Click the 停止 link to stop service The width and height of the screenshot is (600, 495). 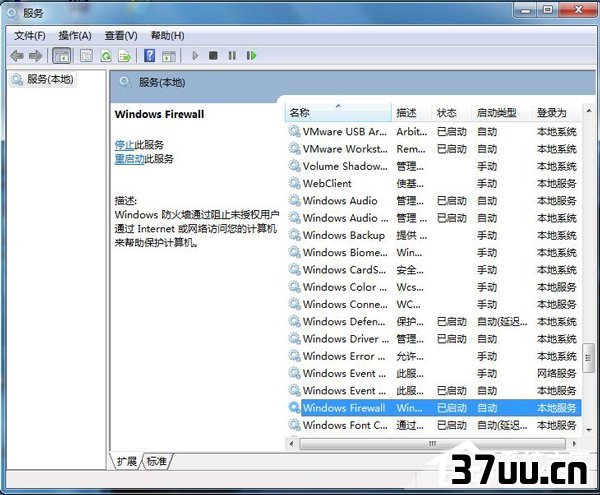[x=124, y=145]
